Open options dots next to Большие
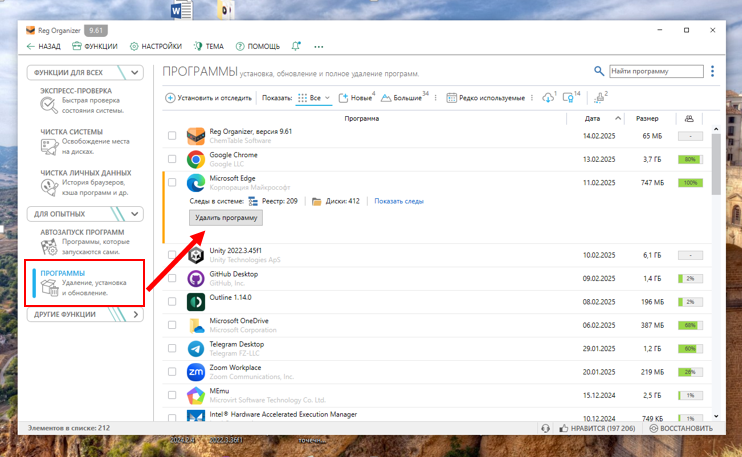 435,98
